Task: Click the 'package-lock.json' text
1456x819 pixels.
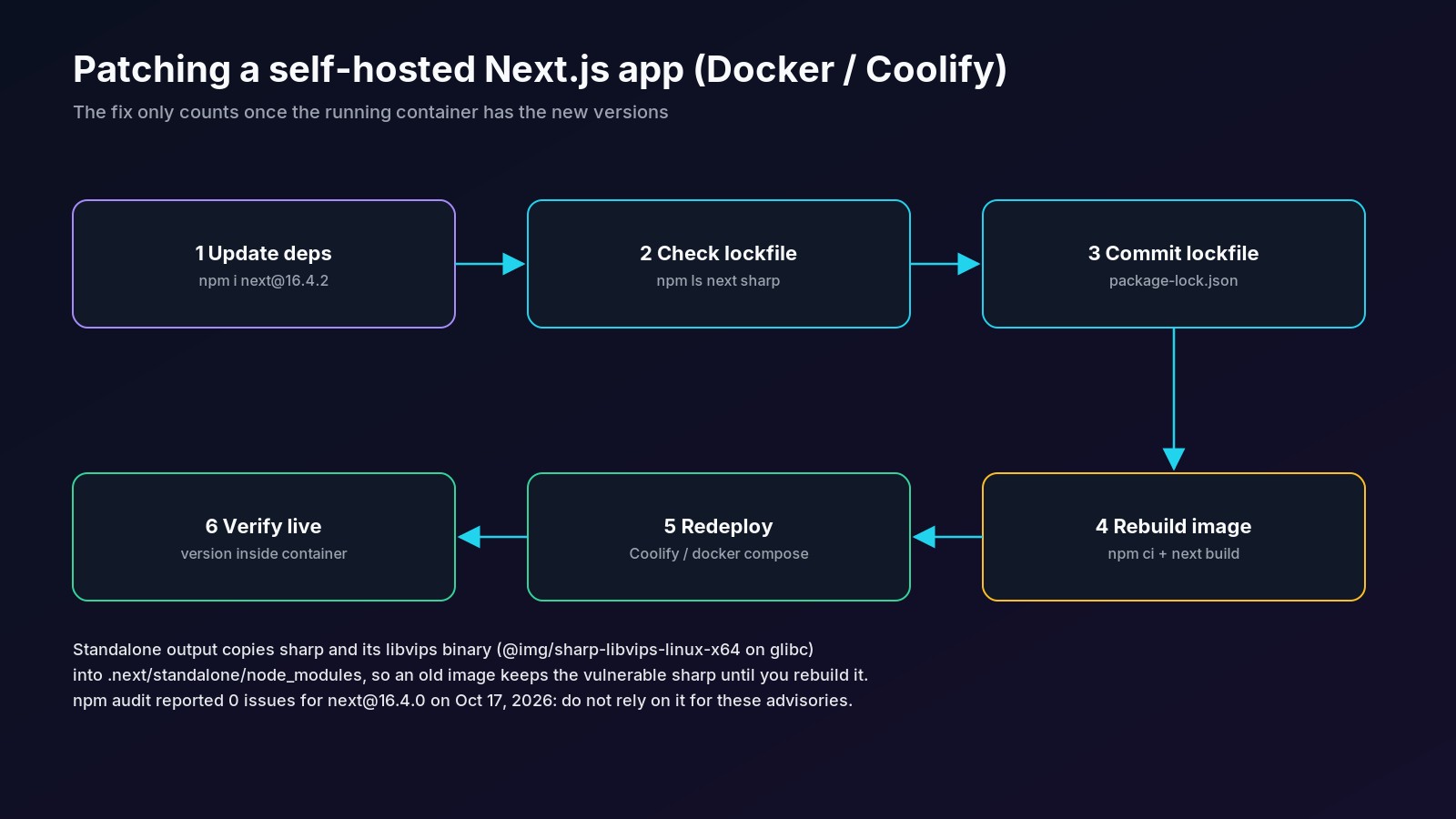Action: (x=1173, y=280)
